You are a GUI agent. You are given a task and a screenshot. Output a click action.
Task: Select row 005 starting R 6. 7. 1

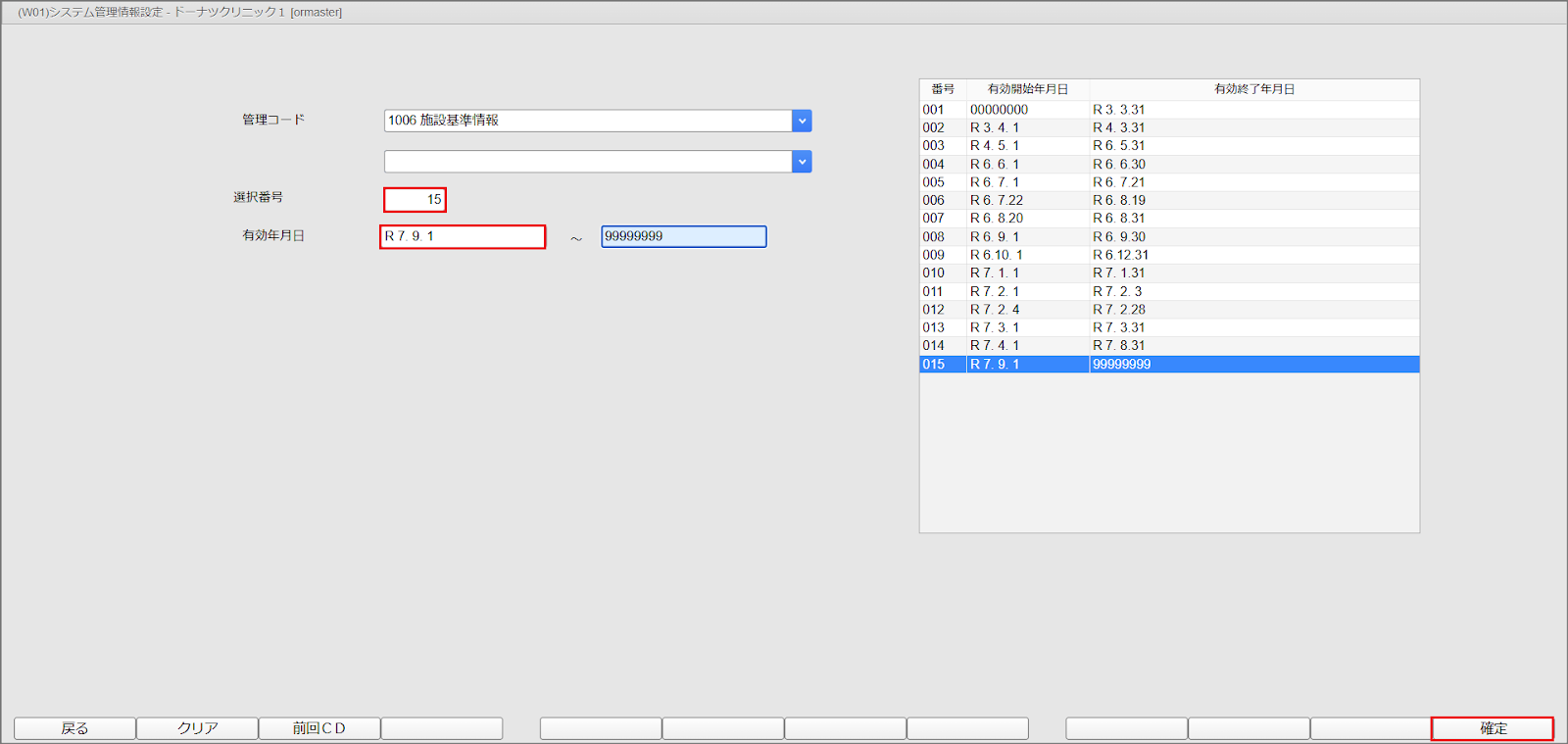pos(1168,182)
